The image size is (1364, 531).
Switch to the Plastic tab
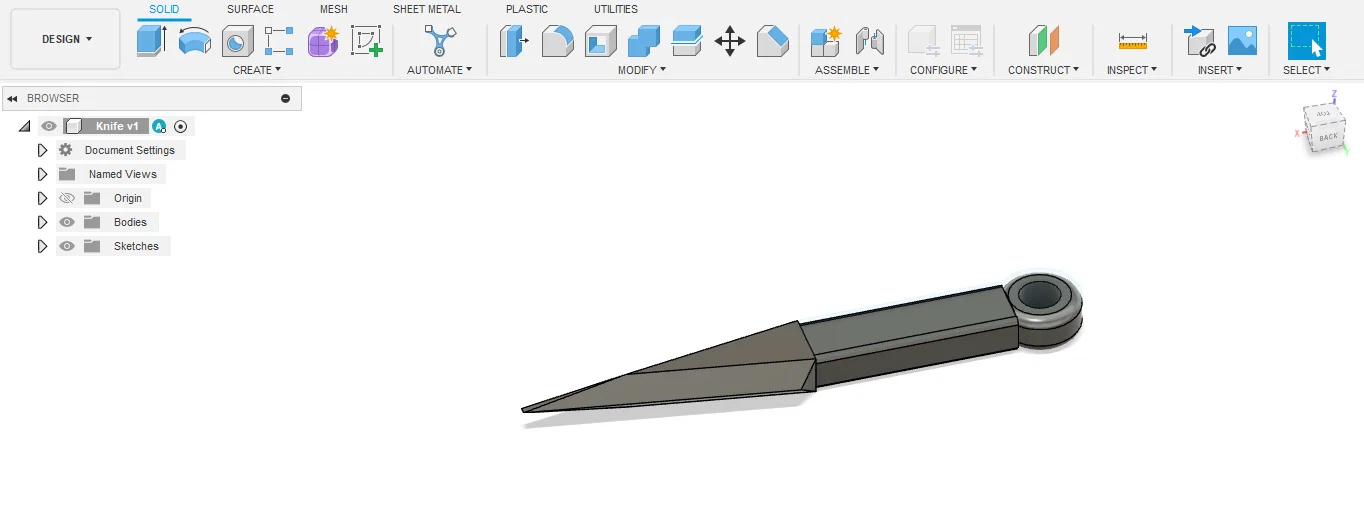[527, 9]
